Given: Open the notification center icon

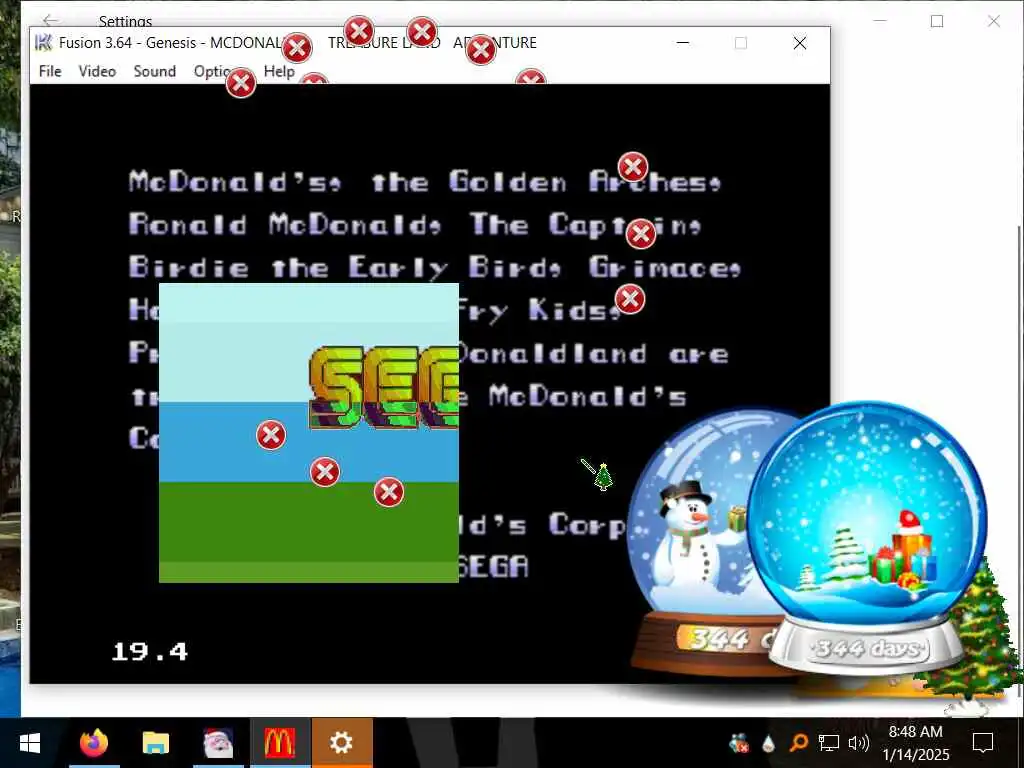Looking at the screenshot, I should [983, 743].
